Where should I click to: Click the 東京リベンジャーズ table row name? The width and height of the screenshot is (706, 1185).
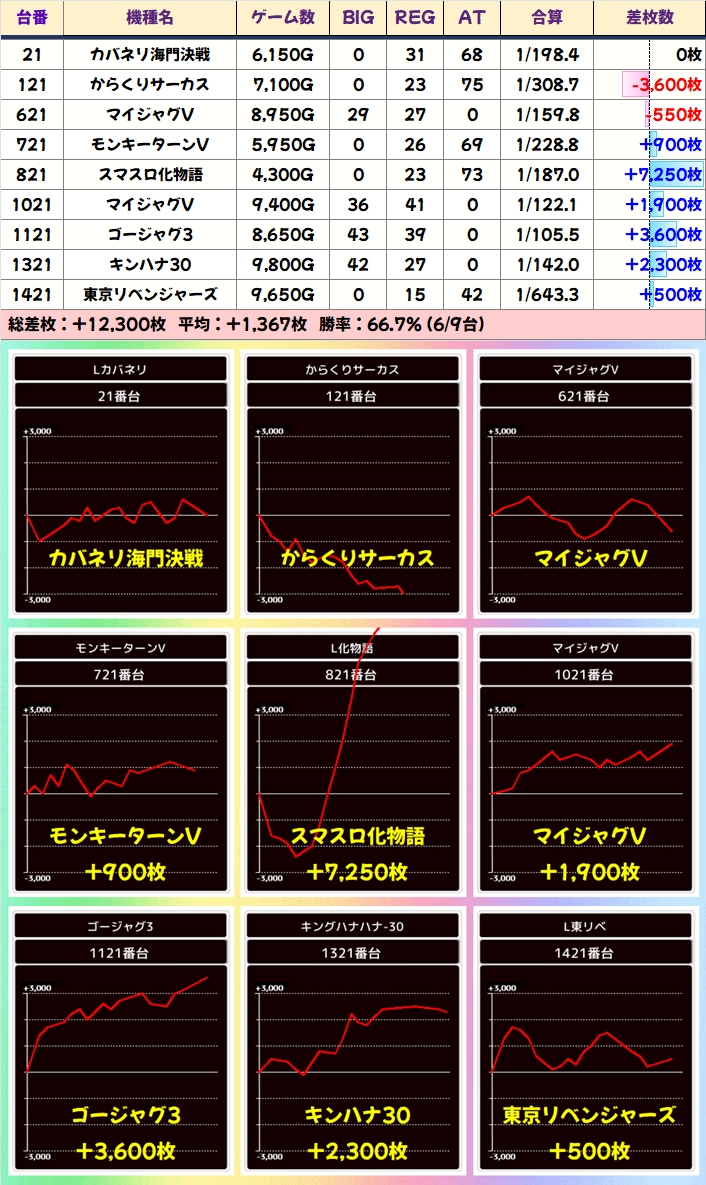[x=150, y=295]
